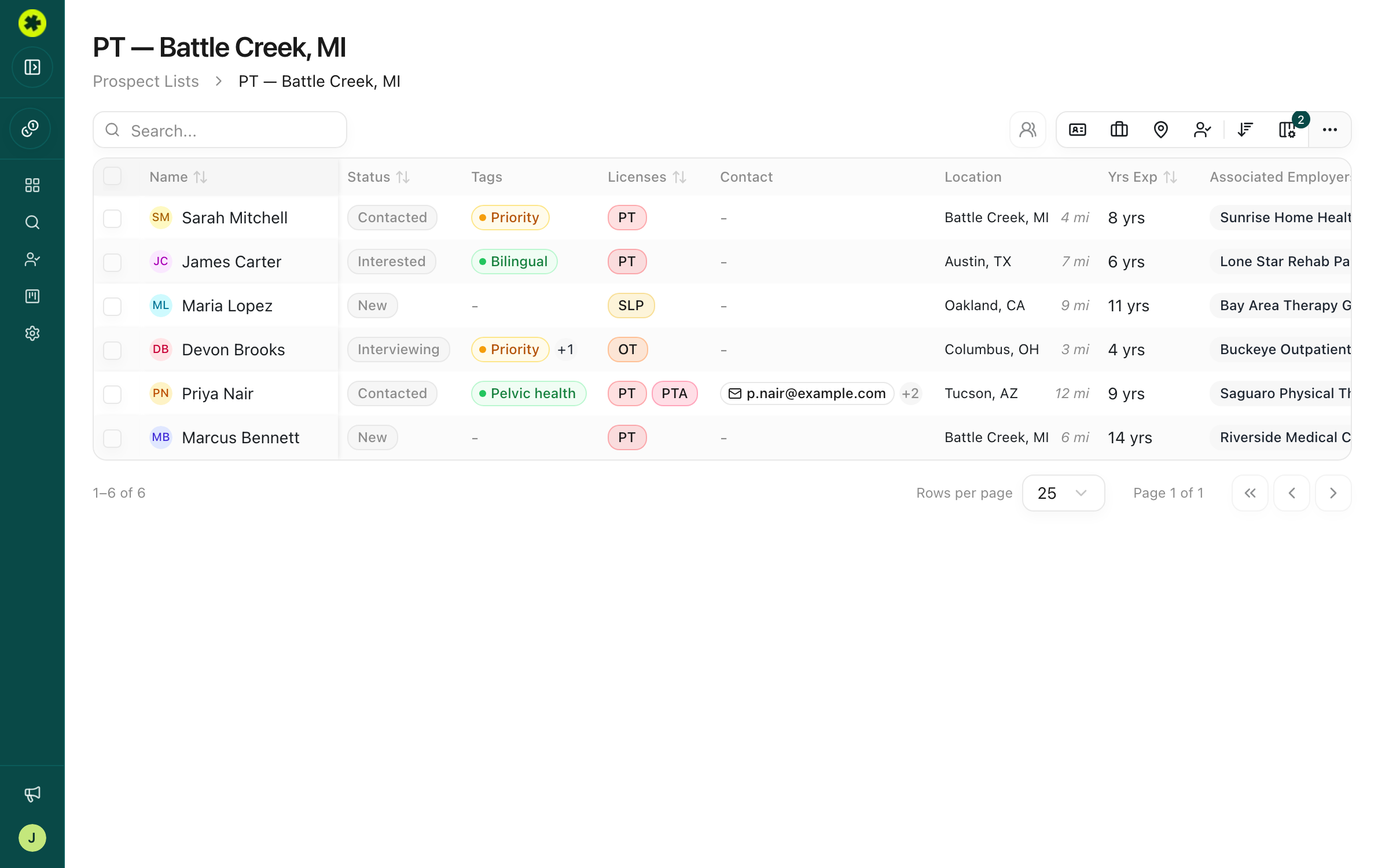The width and height of the screenshot is (1389, 868).
Task: Open the settings gear in the sidebar
Action: [32, 333]
